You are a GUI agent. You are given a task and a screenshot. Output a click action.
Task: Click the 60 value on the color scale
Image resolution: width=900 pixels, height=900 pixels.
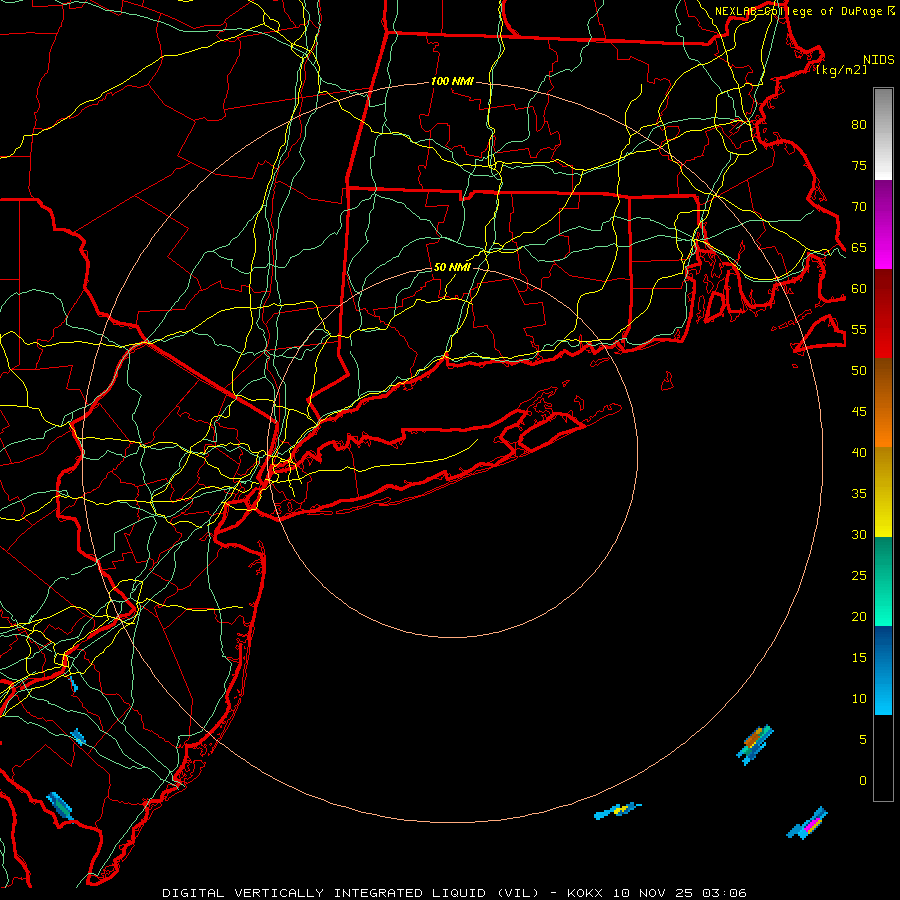click(x=859, y=289)
